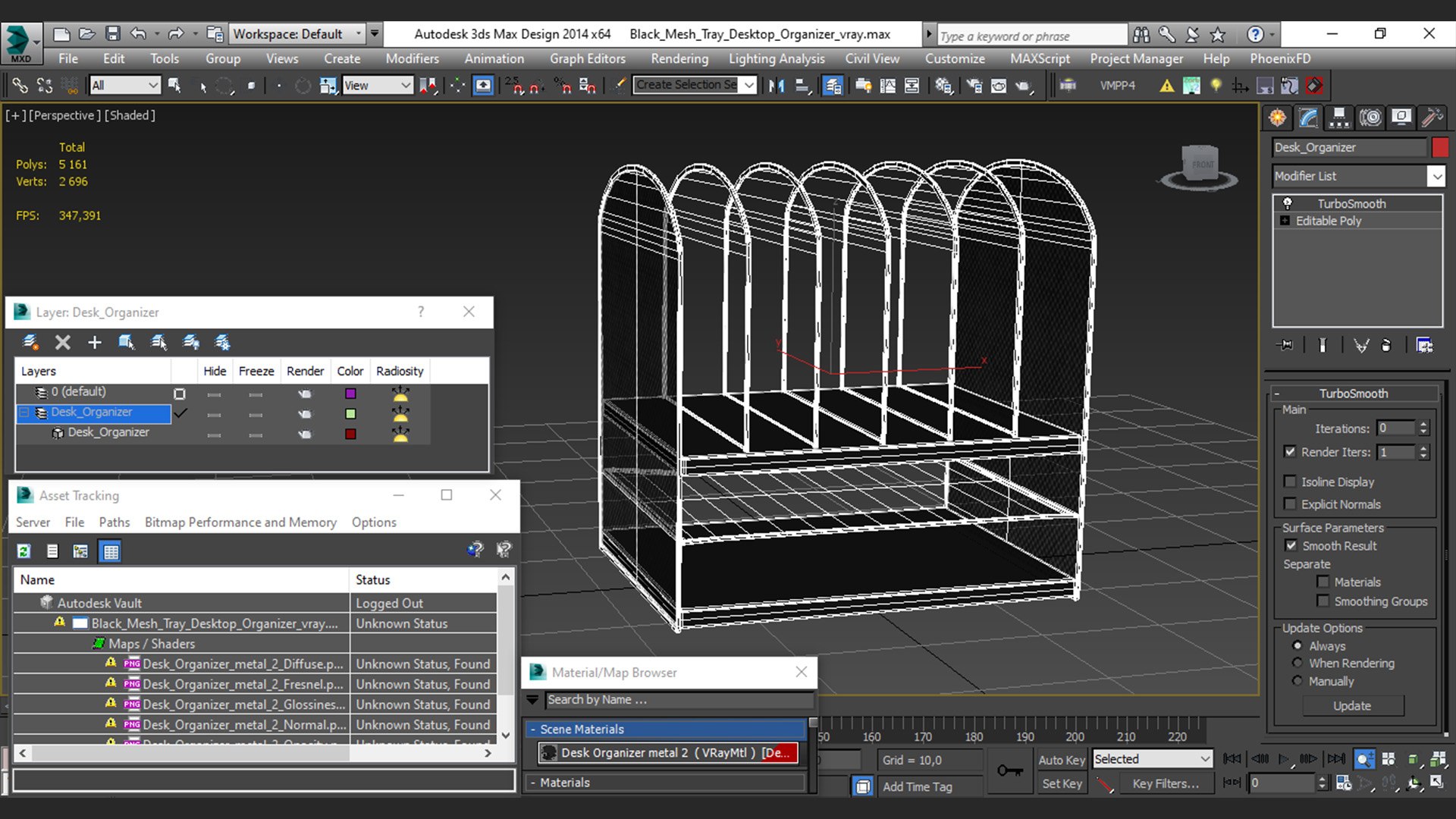Open the MAXScript menu

[x=1040, y=58]
